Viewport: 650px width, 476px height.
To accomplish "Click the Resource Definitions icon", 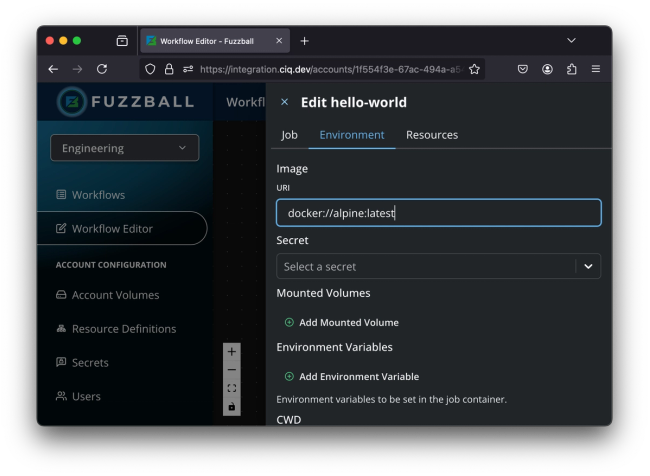I will tap(61, 329).
